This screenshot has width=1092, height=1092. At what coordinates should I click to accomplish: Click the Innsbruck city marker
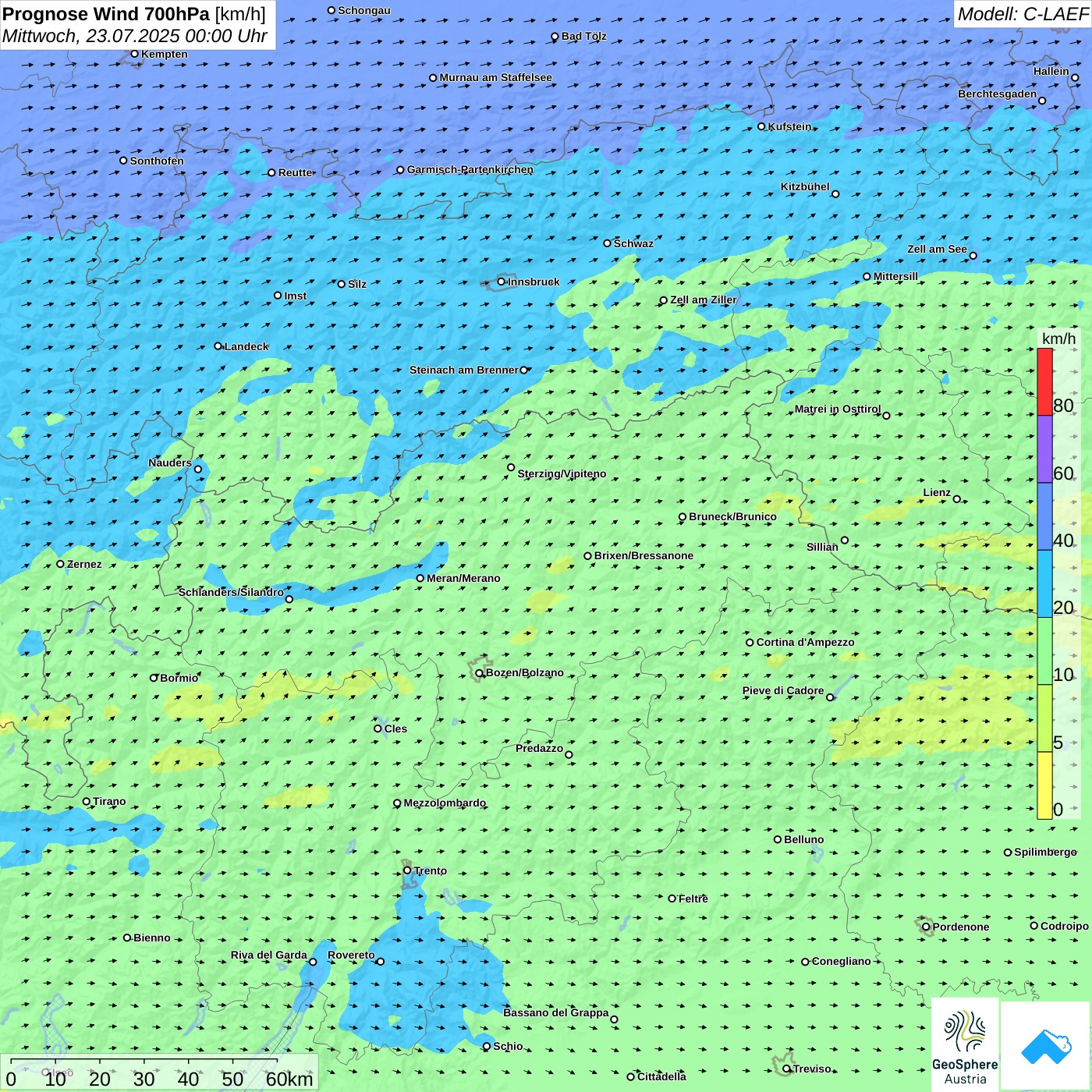502,282
